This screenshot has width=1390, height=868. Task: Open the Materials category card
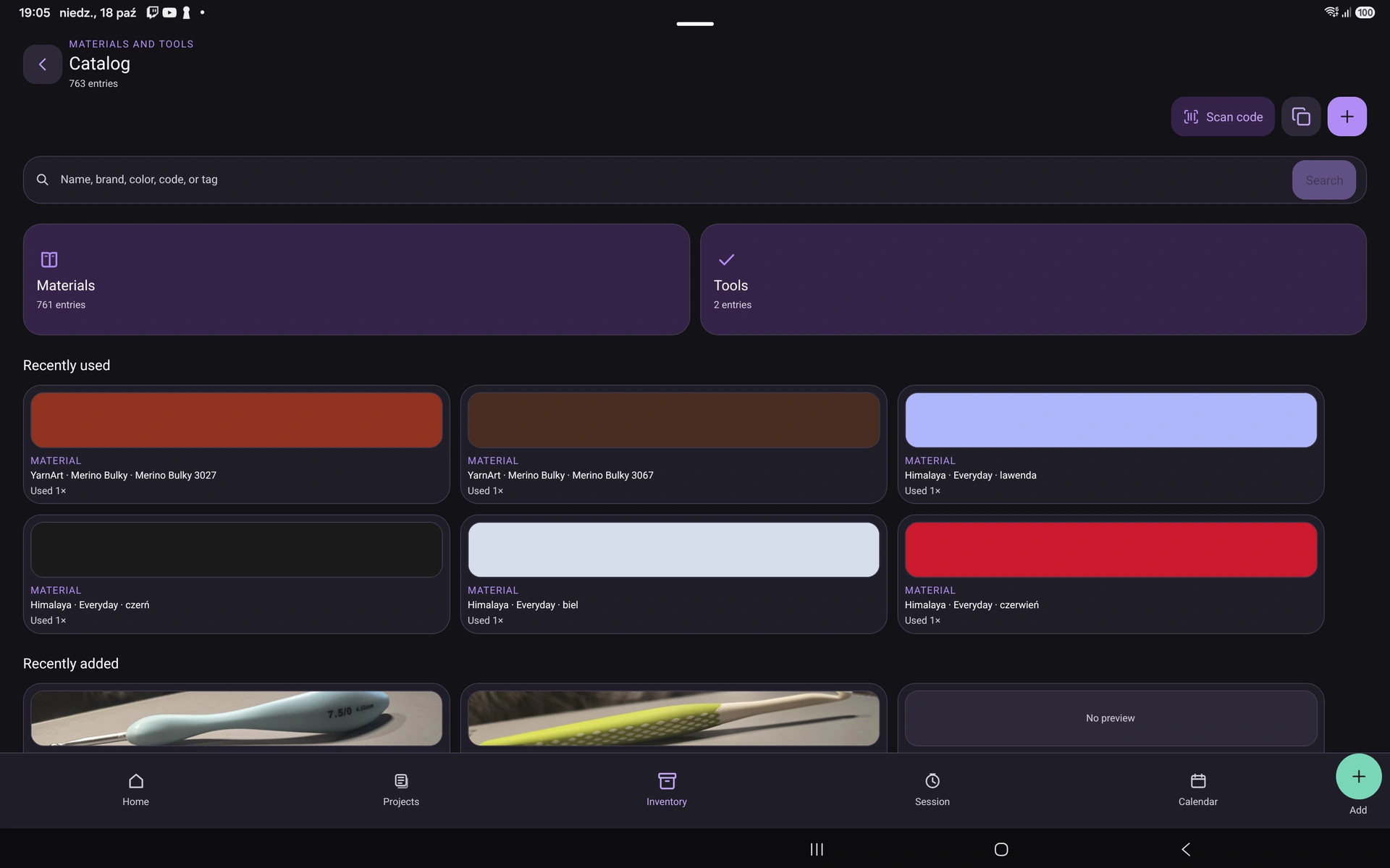(x=356, y=279)
